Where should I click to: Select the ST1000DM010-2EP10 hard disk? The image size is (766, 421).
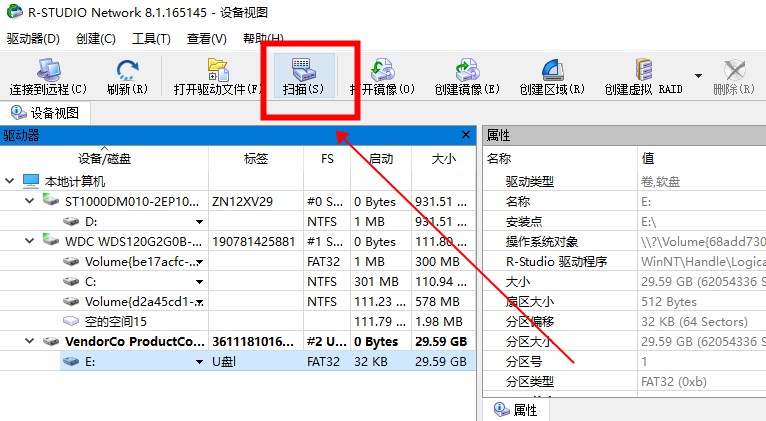pyautogui.click(x=132, y=201)
